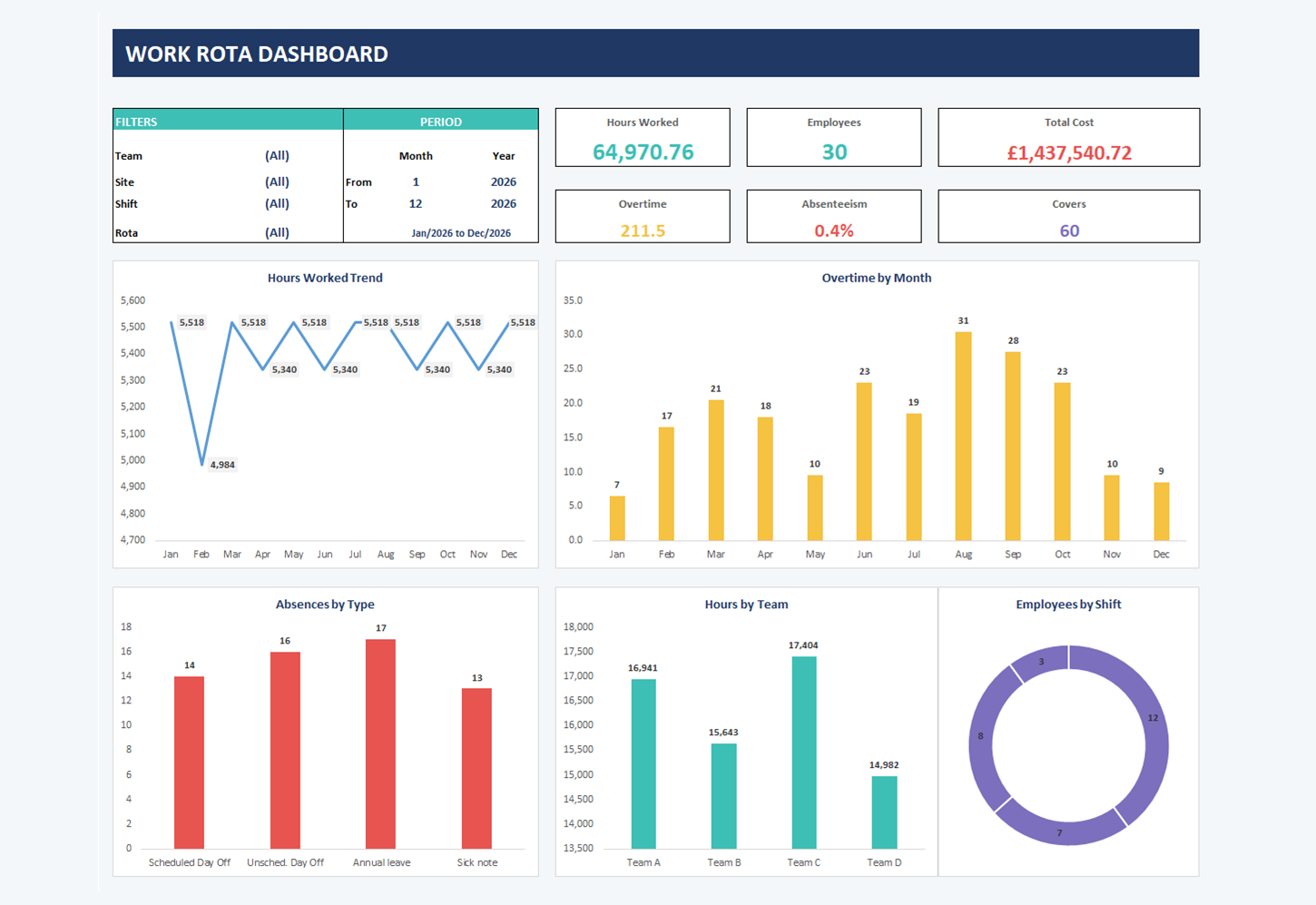Select the Team C hours bar 17,404
Viewport: 1316px width, 905px height.
click(x=804, y=753)
